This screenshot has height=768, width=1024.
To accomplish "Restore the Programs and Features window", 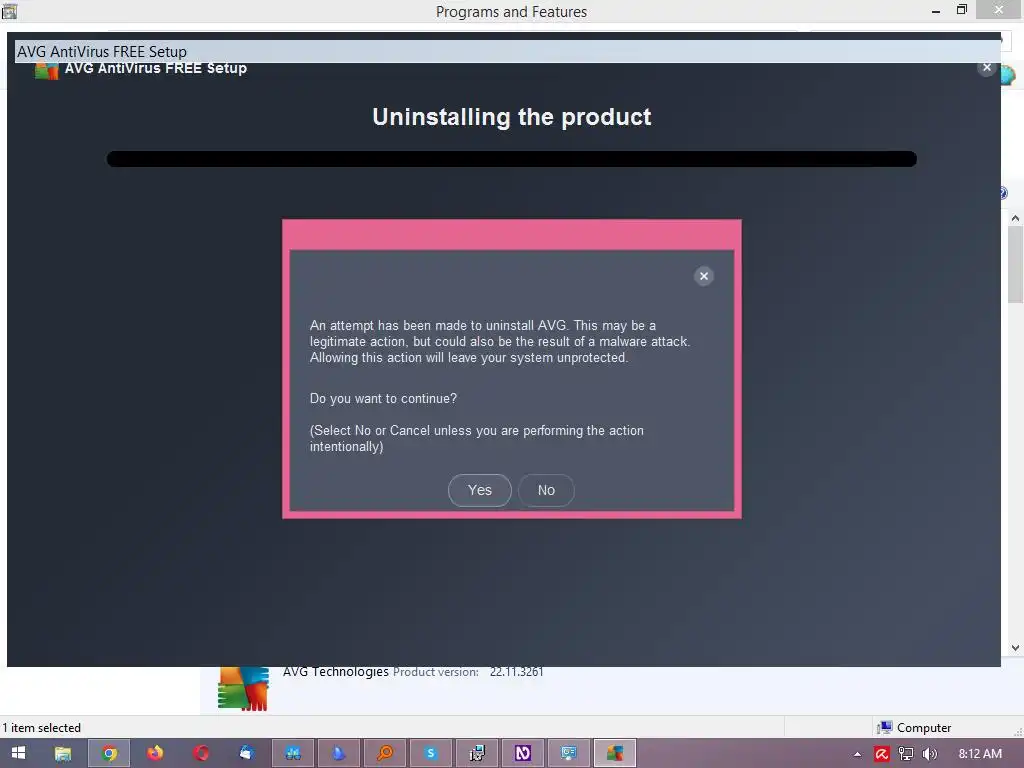I will [961, 10].
